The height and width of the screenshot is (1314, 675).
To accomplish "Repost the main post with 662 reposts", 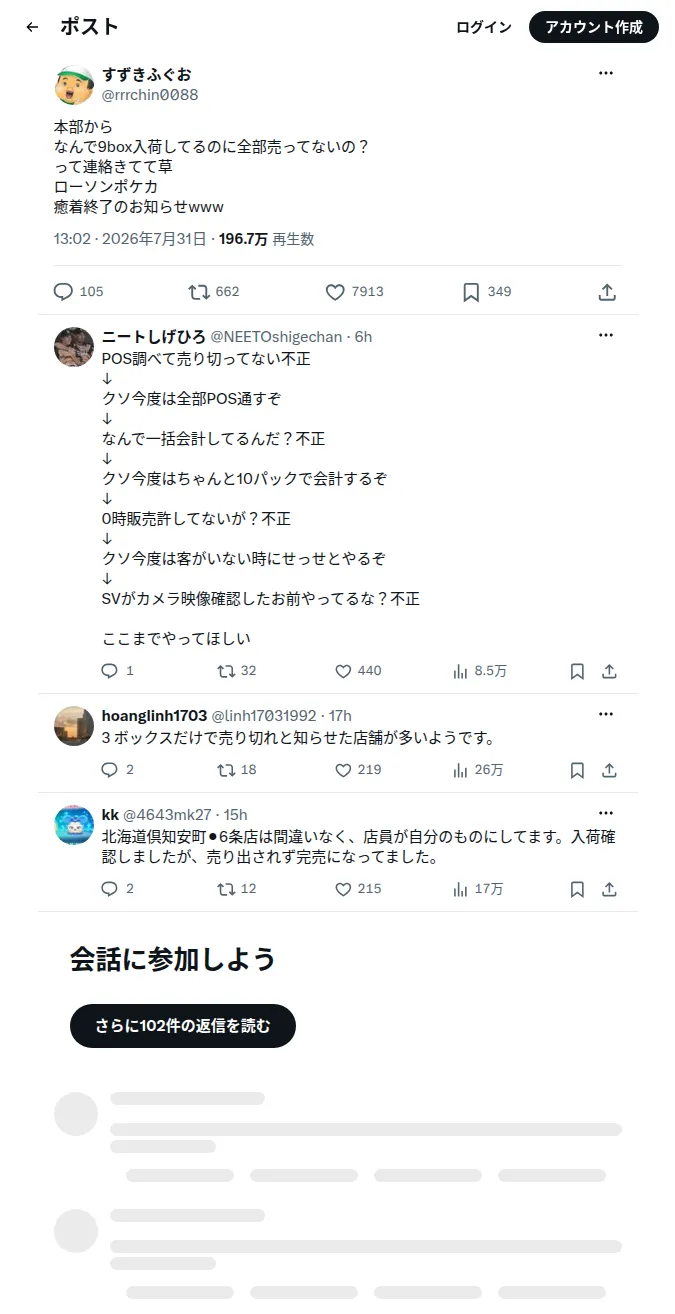I will click(x=214, y=291).
